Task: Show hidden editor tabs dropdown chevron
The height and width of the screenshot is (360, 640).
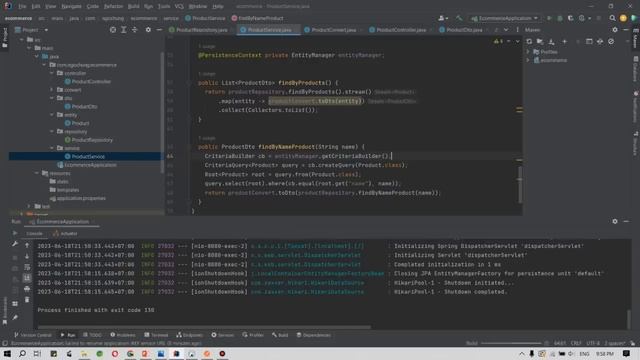Action: (506, 30)
